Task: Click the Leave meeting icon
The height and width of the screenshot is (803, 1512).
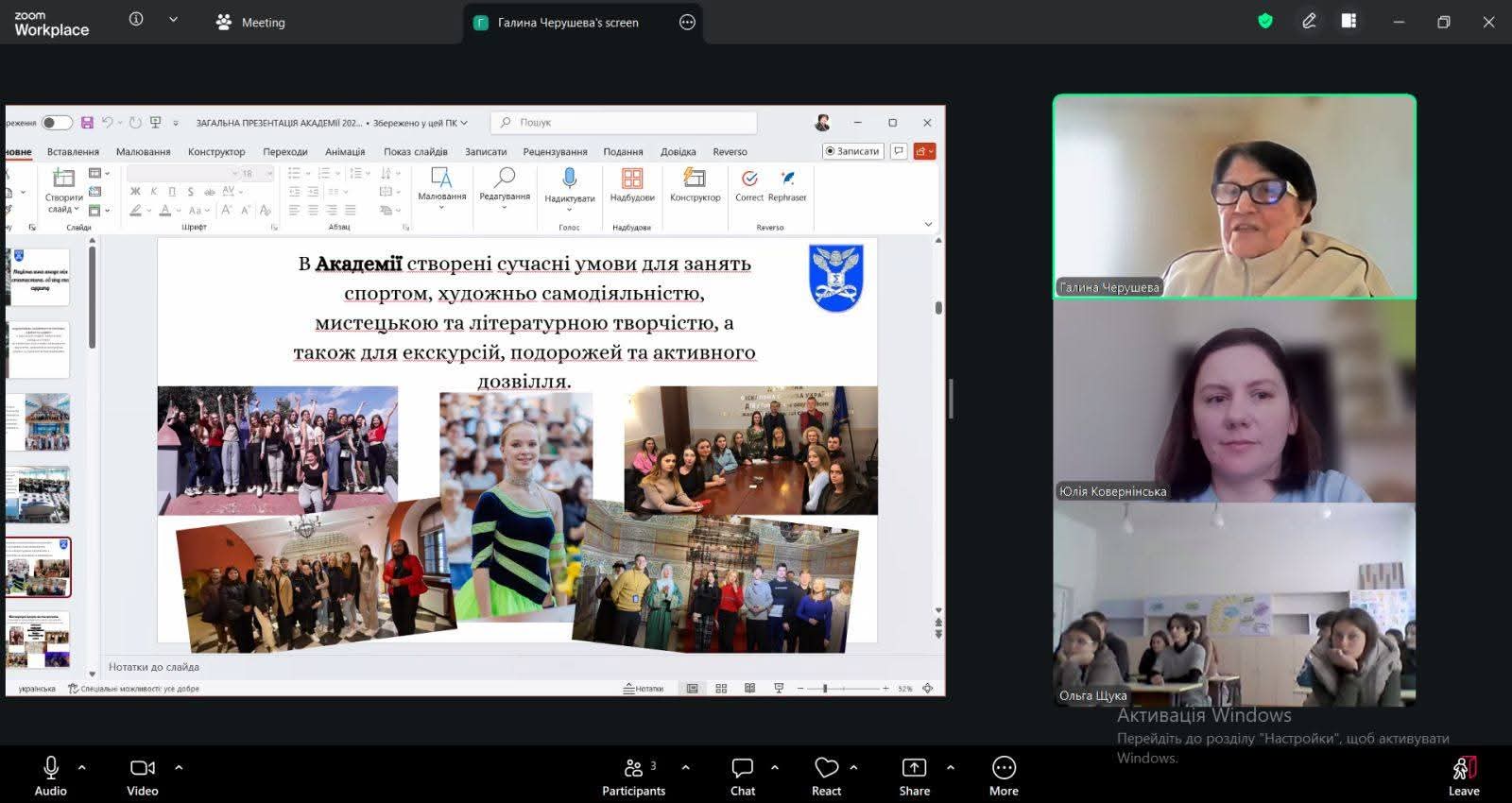Action: pyautogui.click(x=1463, y=768)
